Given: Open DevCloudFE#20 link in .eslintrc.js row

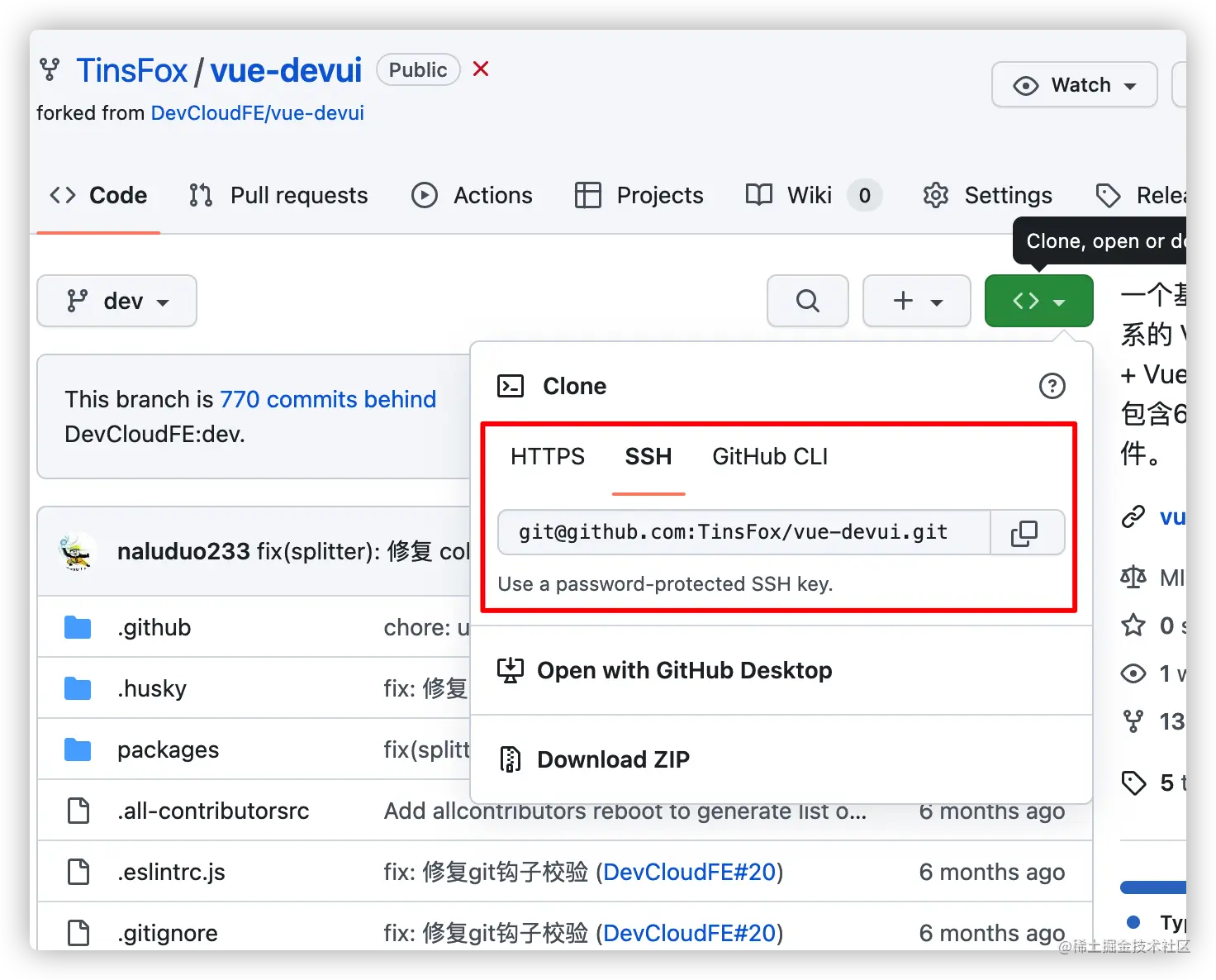Looking at the screenshot, I should [690, 872].
